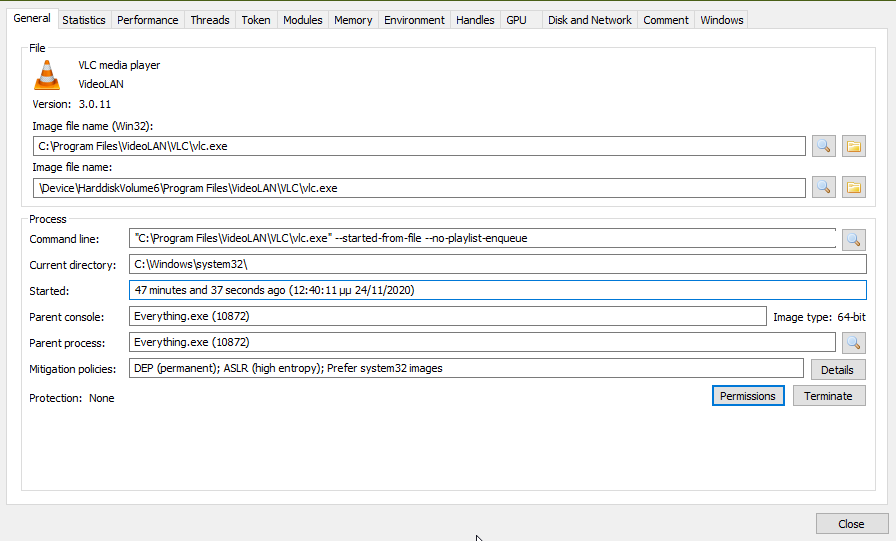Open folder icon beside Device path field
Viewport: 896px width, 541px height.
854,187
